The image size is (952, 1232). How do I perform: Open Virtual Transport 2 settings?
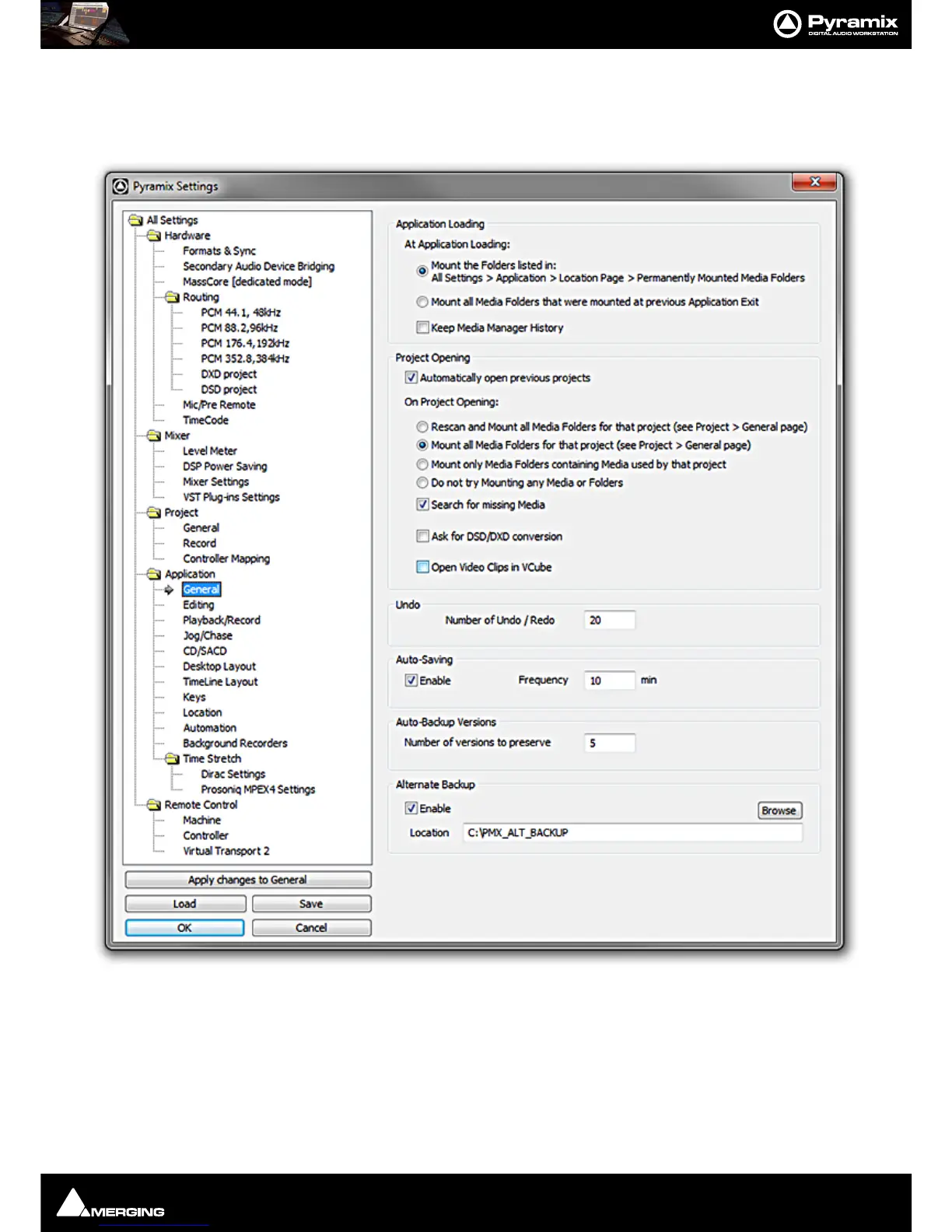pos(226,851)
